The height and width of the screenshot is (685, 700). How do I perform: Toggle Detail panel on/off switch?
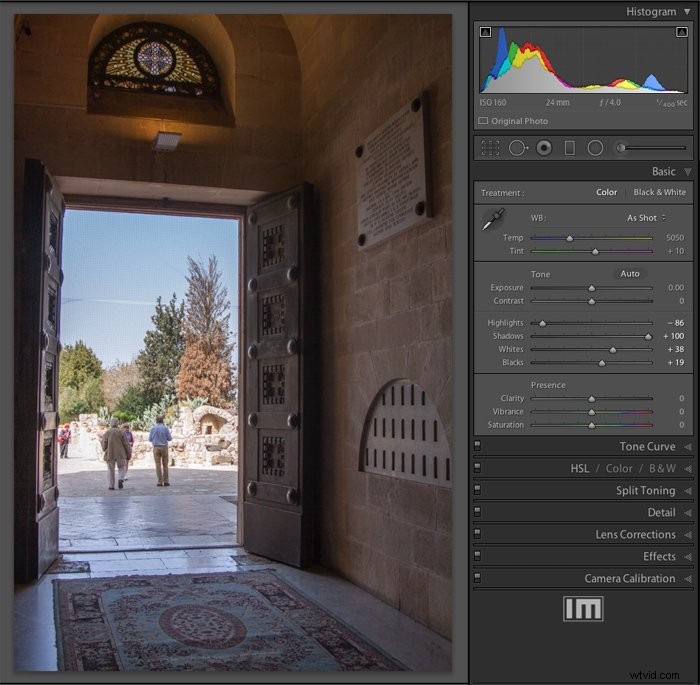coord(477,512)
